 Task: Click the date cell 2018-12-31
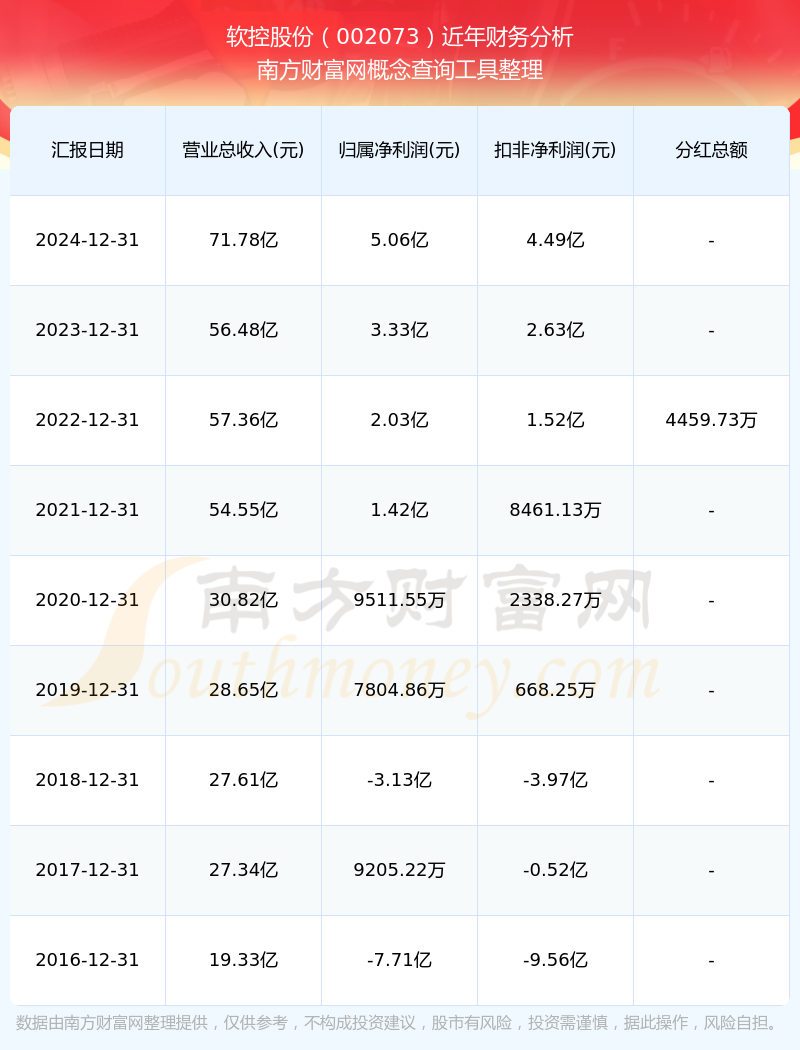coord(88,780)
